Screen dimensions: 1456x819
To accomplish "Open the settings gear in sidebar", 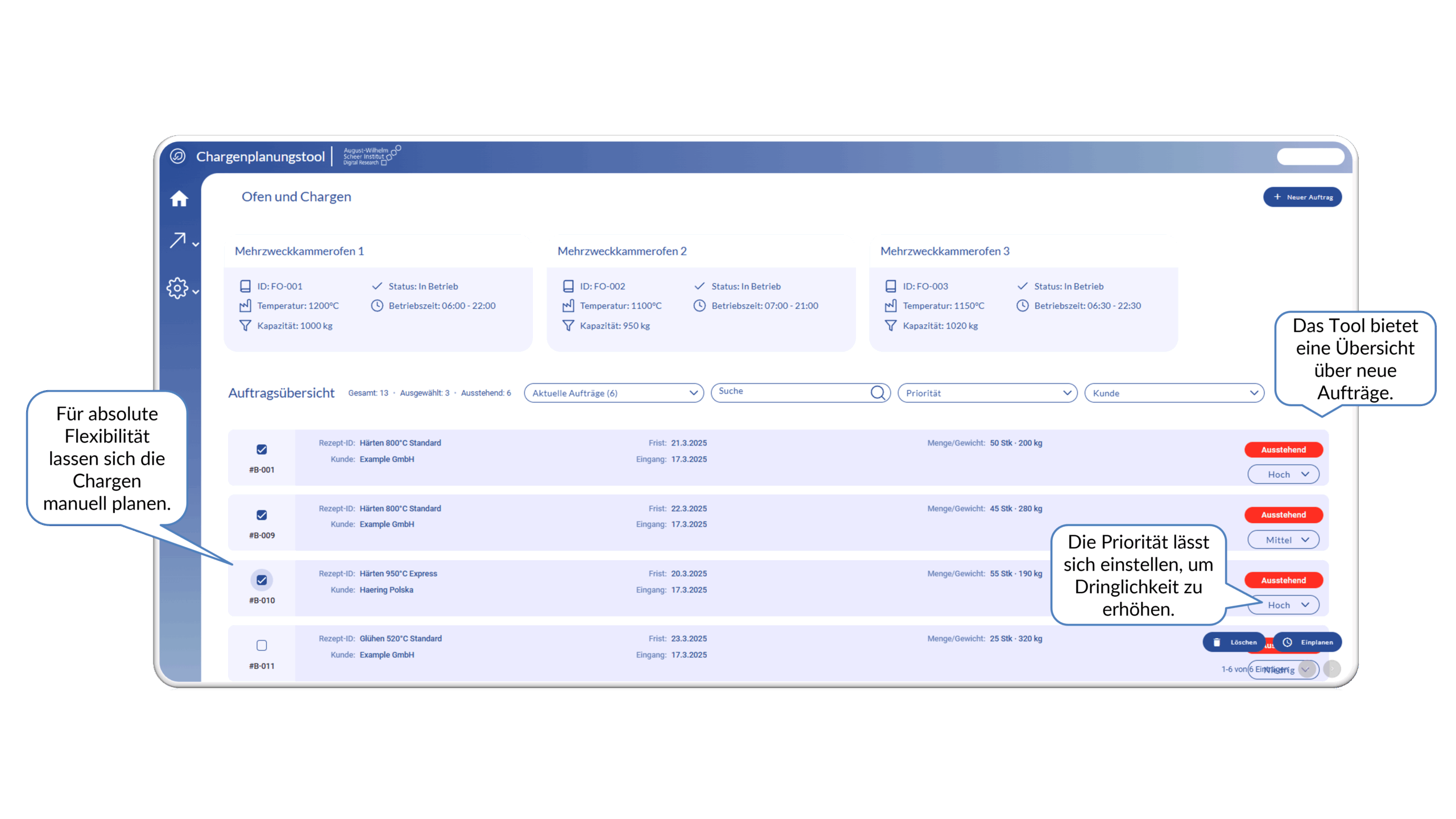I will tap(177, 288).
